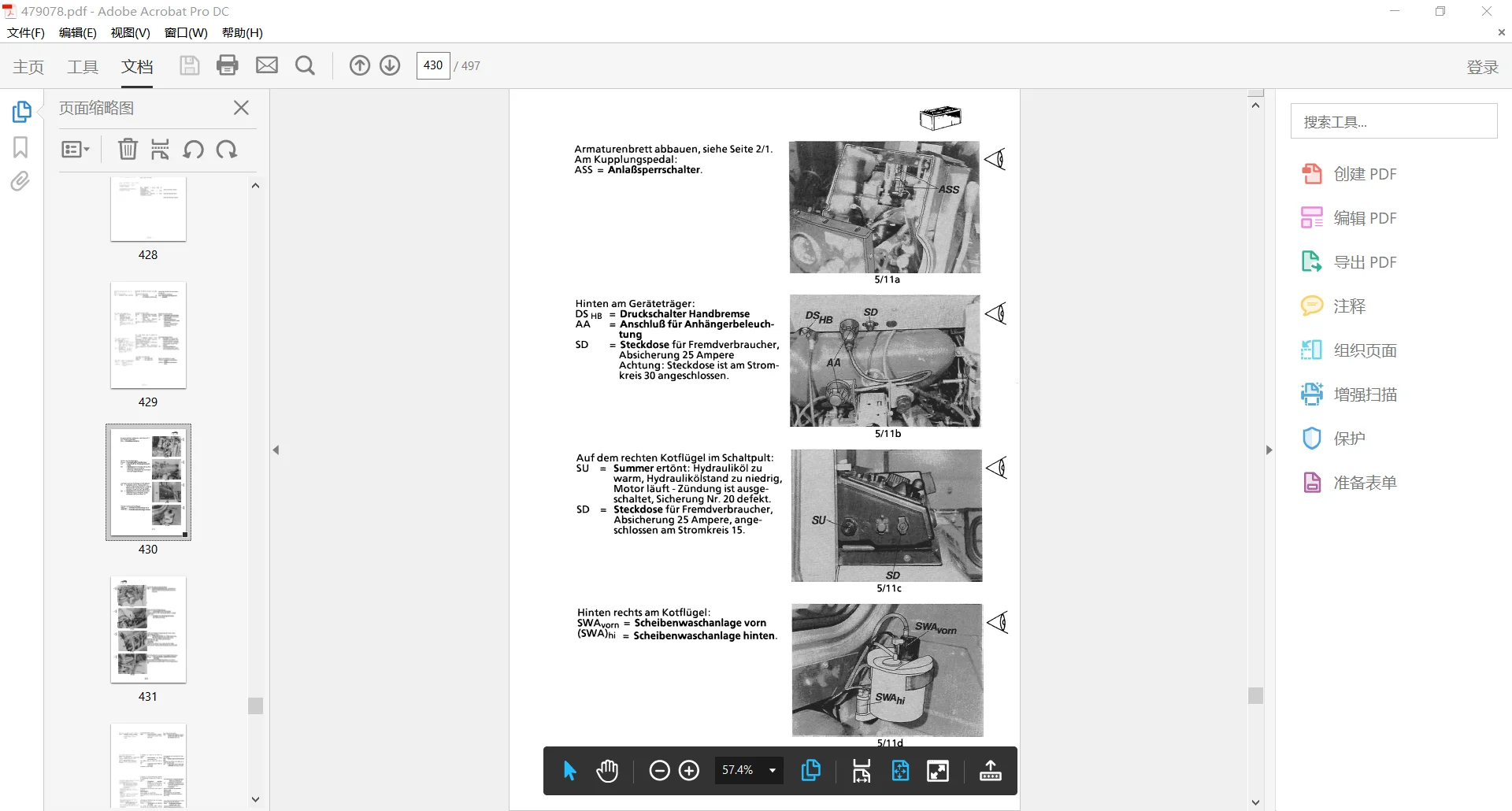Click the page extract/print pages icon in thumbnails

coord(160,149)
